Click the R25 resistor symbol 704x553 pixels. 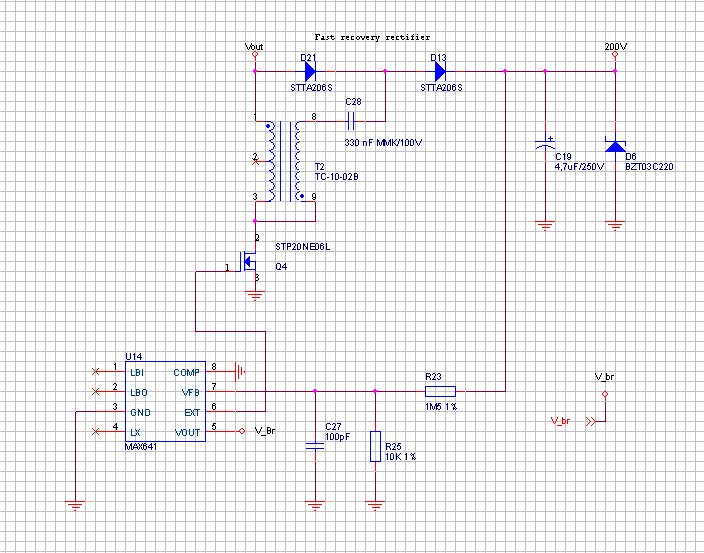pos(375,446)
